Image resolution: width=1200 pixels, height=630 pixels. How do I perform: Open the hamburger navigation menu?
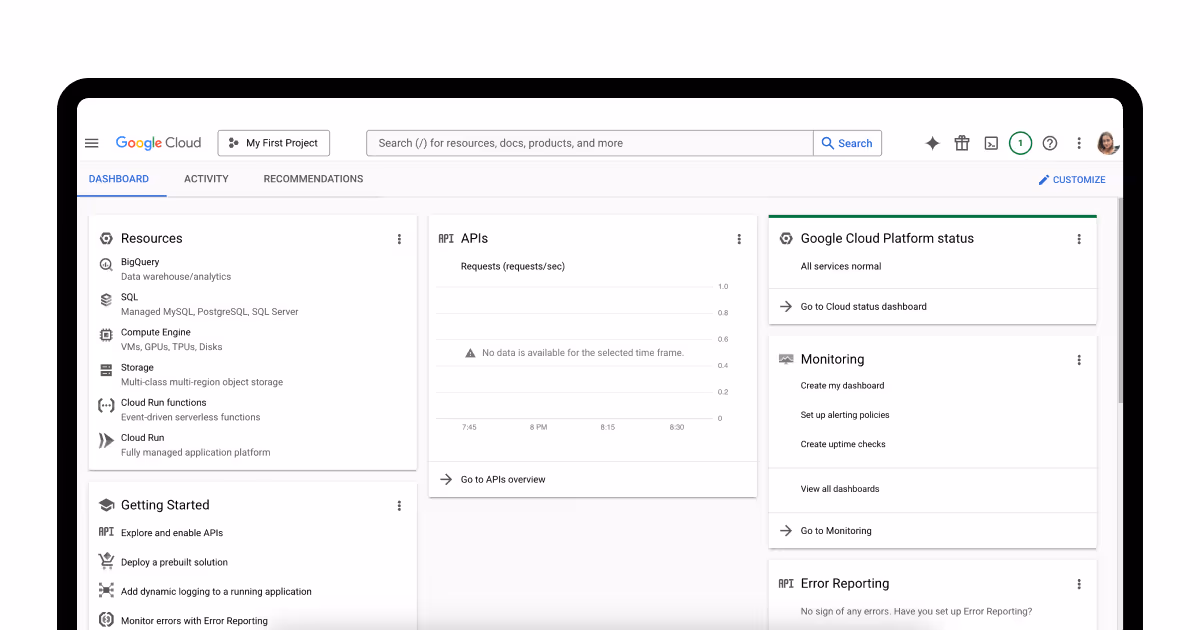pos(92,143)
